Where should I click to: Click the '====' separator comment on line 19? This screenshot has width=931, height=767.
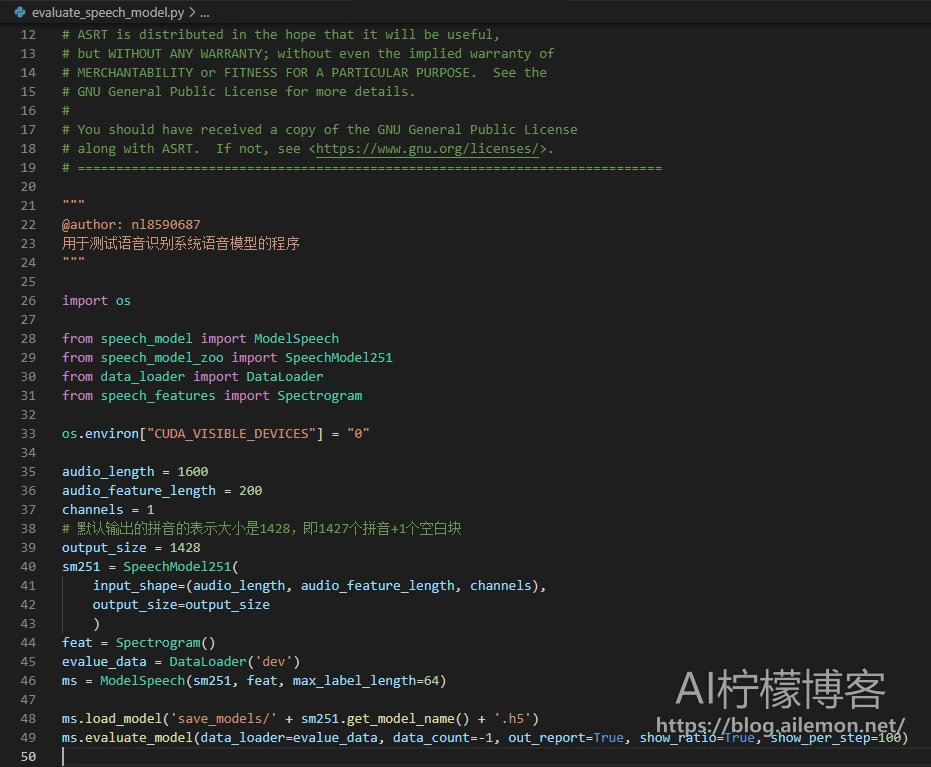coord(362,168)
